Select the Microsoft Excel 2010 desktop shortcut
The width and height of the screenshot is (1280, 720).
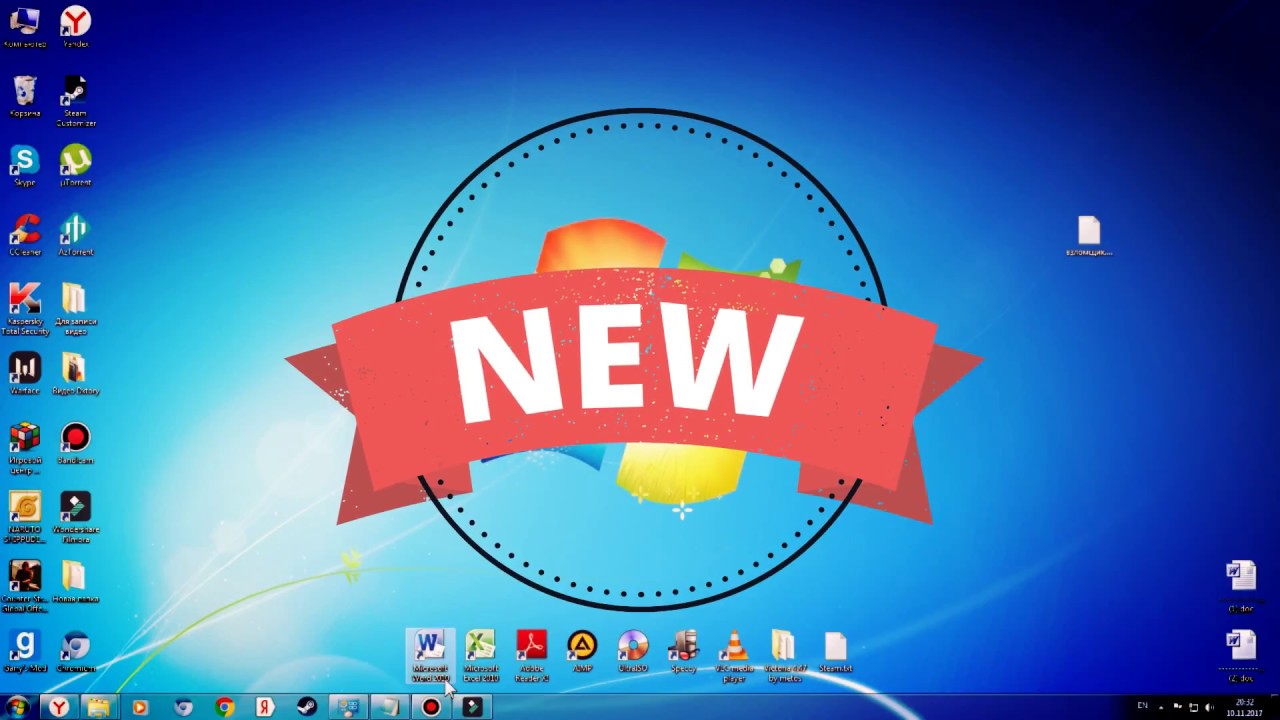pos(480,656)
